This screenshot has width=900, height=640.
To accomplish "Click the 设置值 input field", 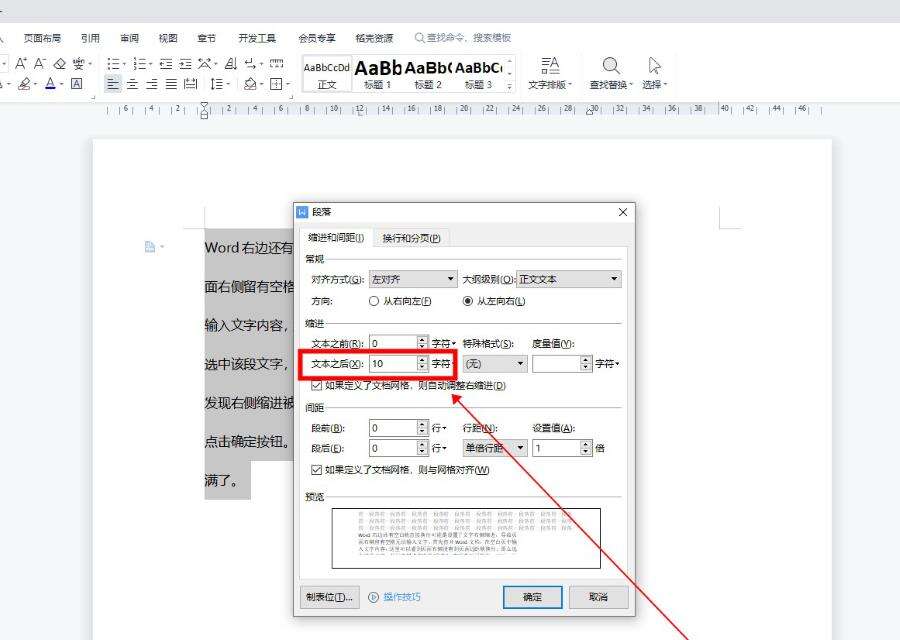I will [556, 448].
